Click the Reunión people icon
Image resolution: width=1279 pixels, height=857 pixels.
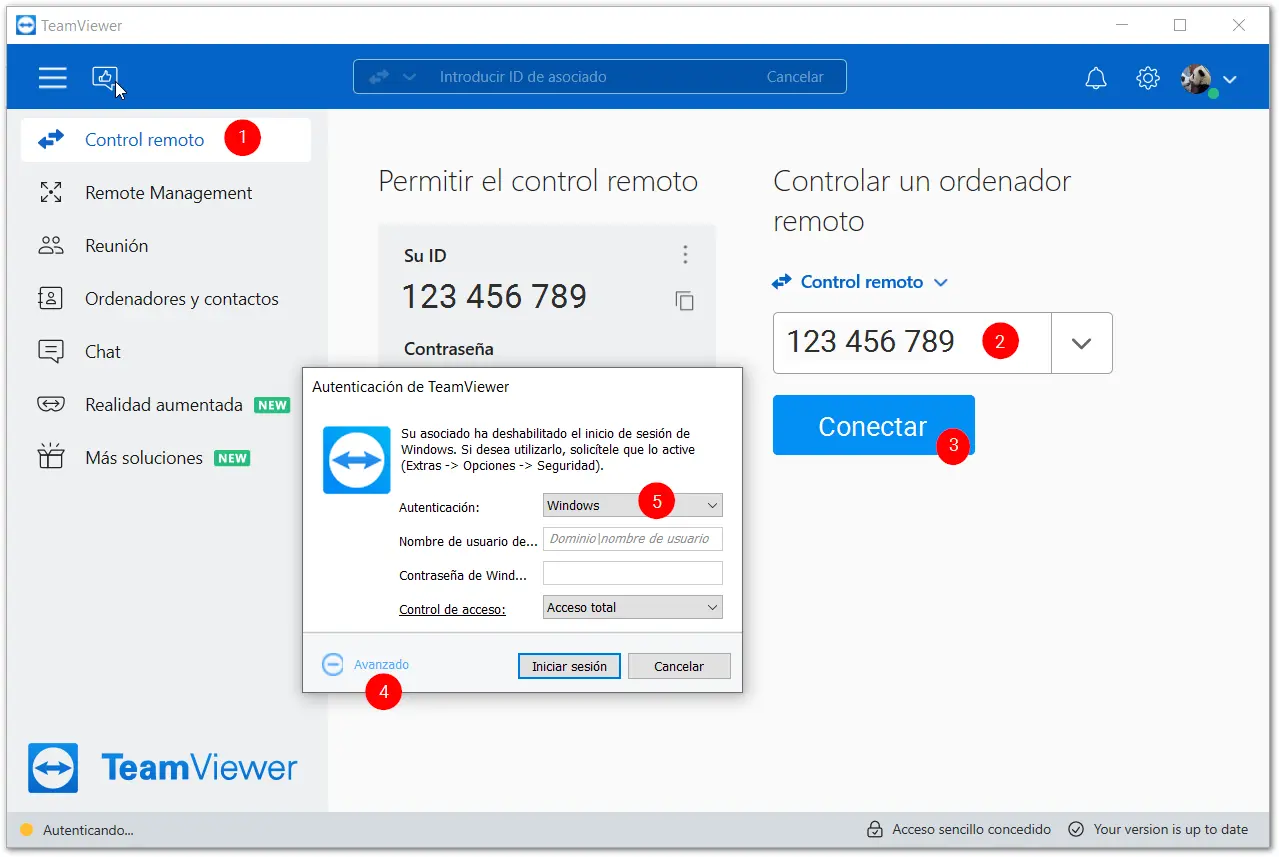tap(50, 246)
